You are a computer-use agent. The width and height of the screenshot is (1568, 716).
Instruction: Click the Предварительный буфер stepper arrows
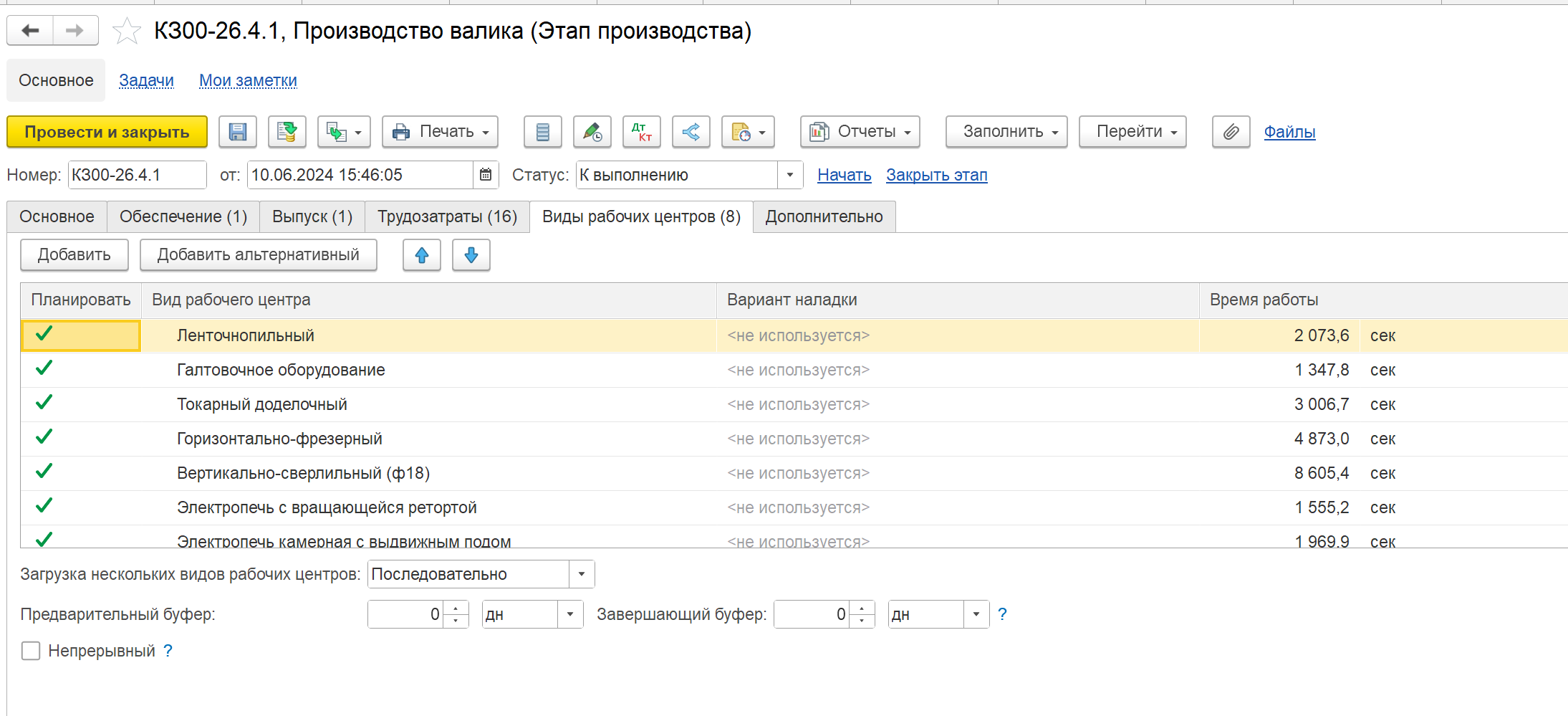456,614
